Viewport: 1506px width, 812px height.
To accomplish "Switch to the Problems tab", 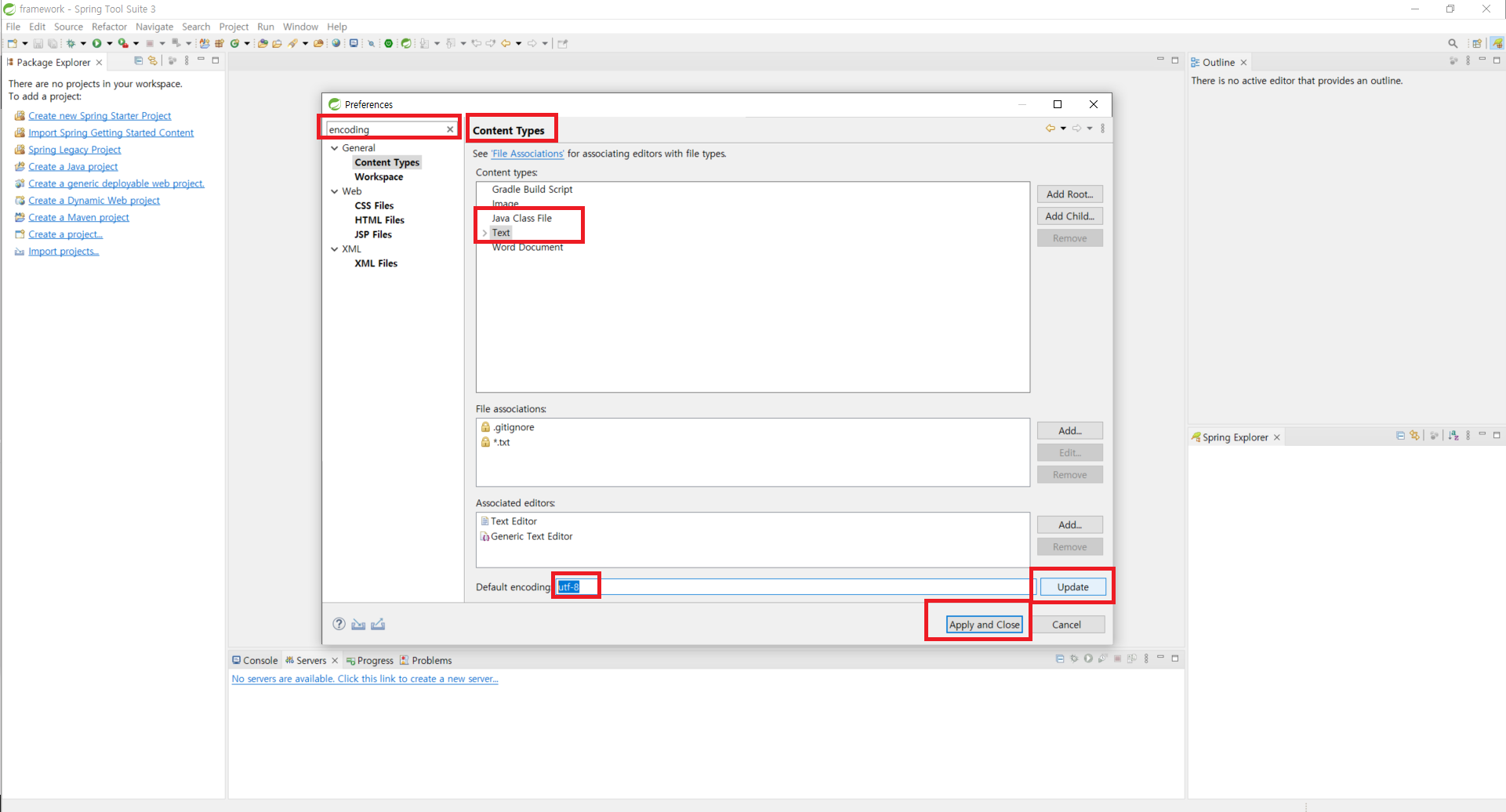I will point(426,661).
